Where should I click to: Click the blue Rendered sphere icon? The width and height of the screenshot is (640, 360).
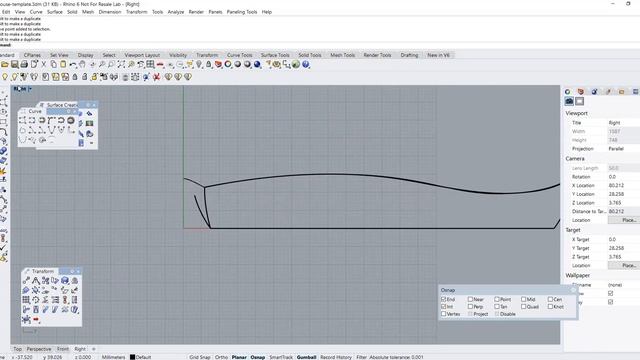tap(257, 64)
